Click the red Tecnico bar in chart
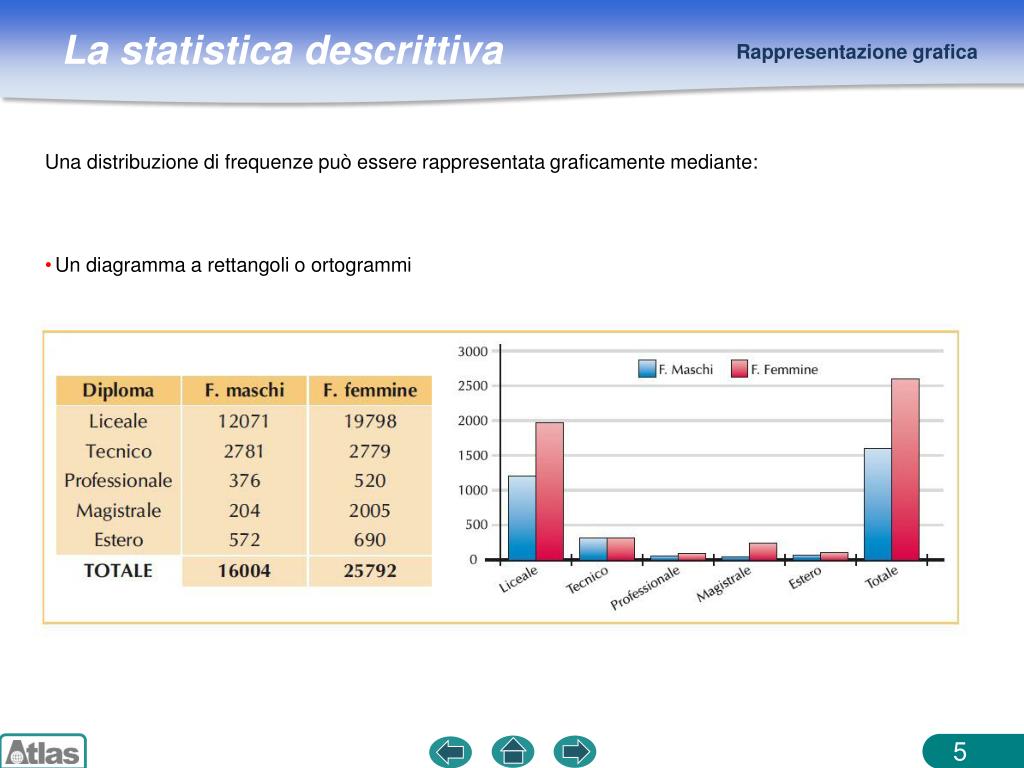 (621, 549)
